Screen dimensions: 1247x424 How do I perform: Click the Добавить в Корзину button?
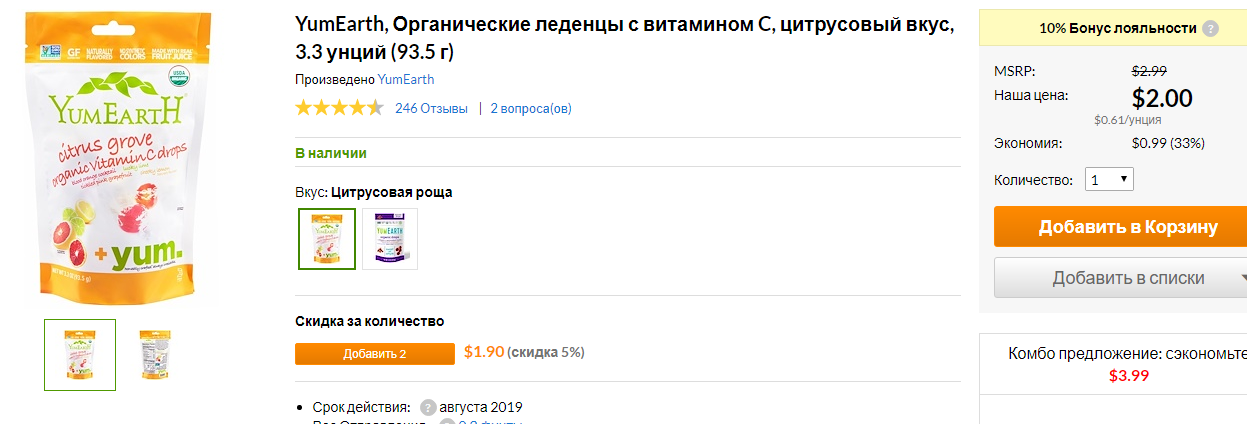[1120, 227]
